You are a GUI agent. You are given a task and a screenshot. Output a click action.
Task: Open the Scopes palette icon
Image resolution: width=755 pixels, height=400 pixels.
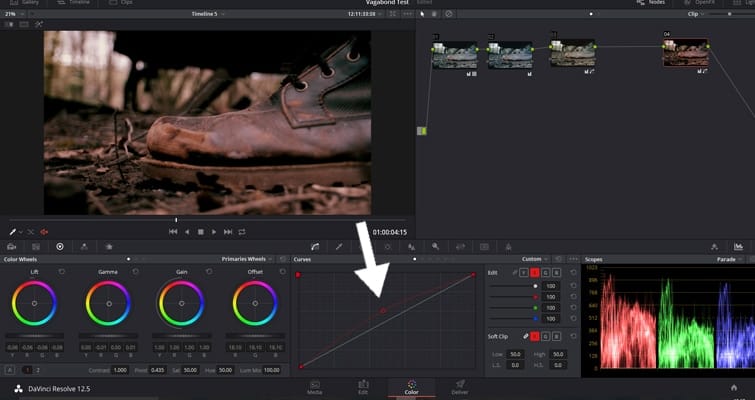click(x=738, y=246)
